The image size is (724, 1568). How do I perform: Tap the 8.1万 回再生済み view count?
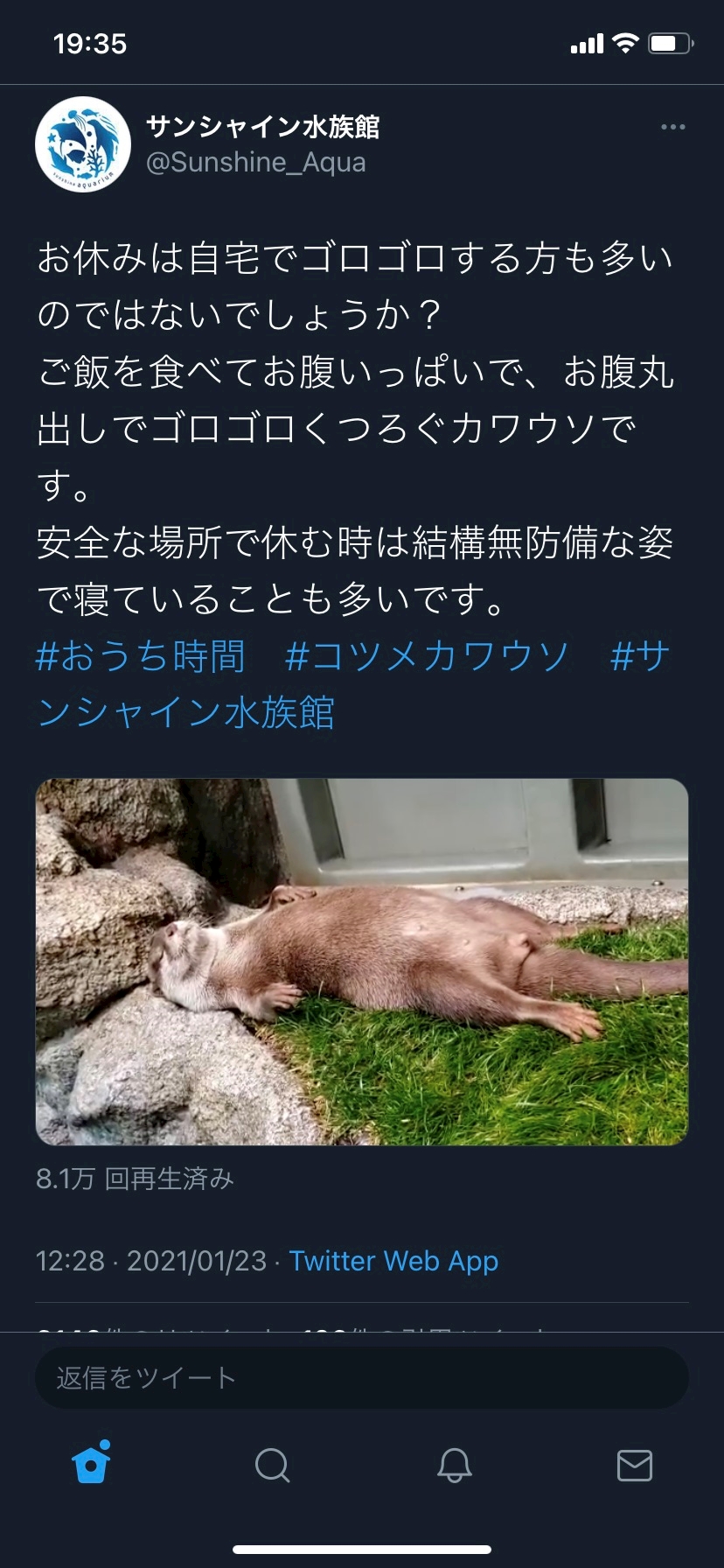[135, 1179]
